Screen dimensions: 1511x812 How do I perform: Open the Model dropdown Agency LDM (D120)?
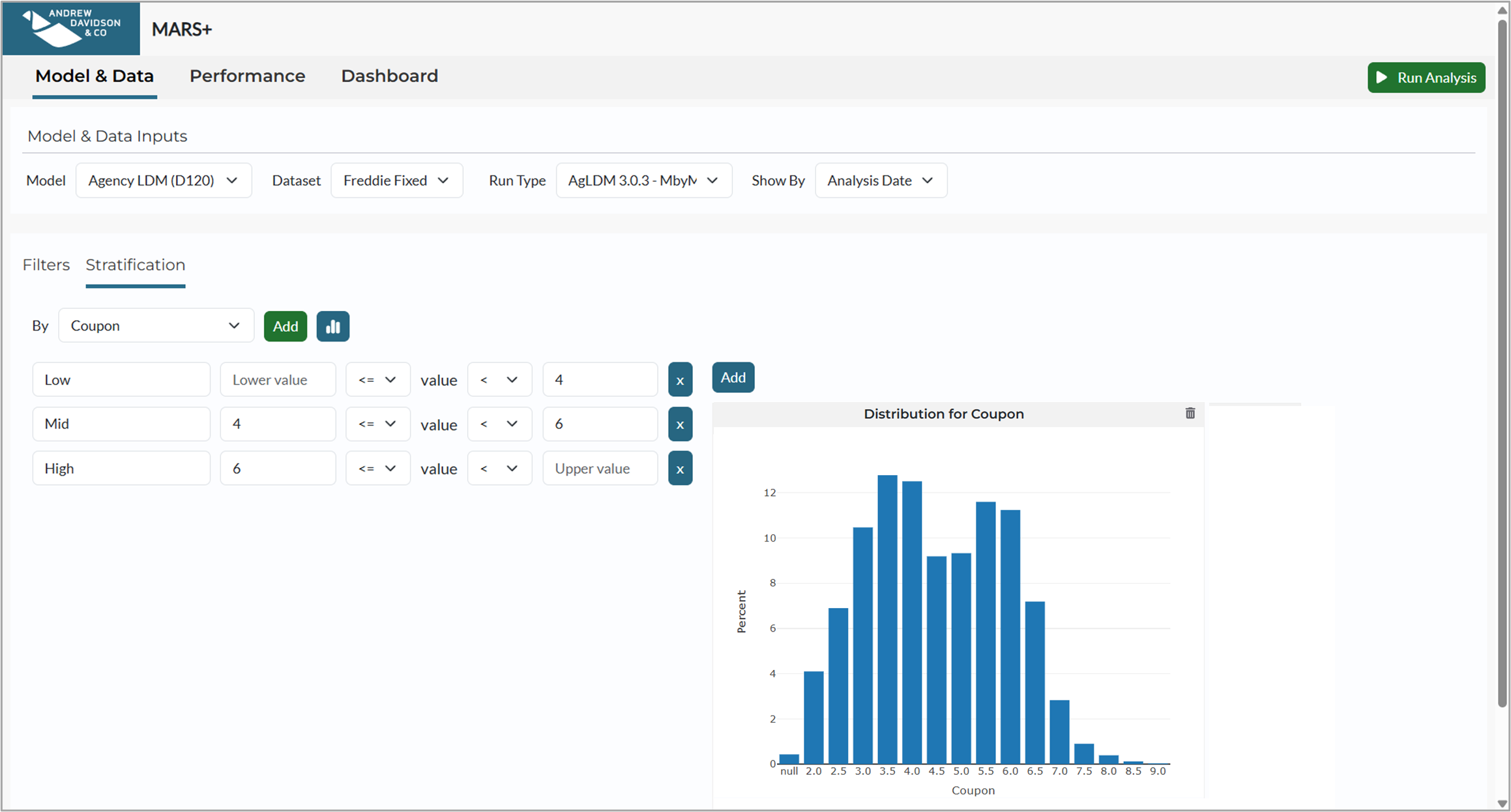164,181
